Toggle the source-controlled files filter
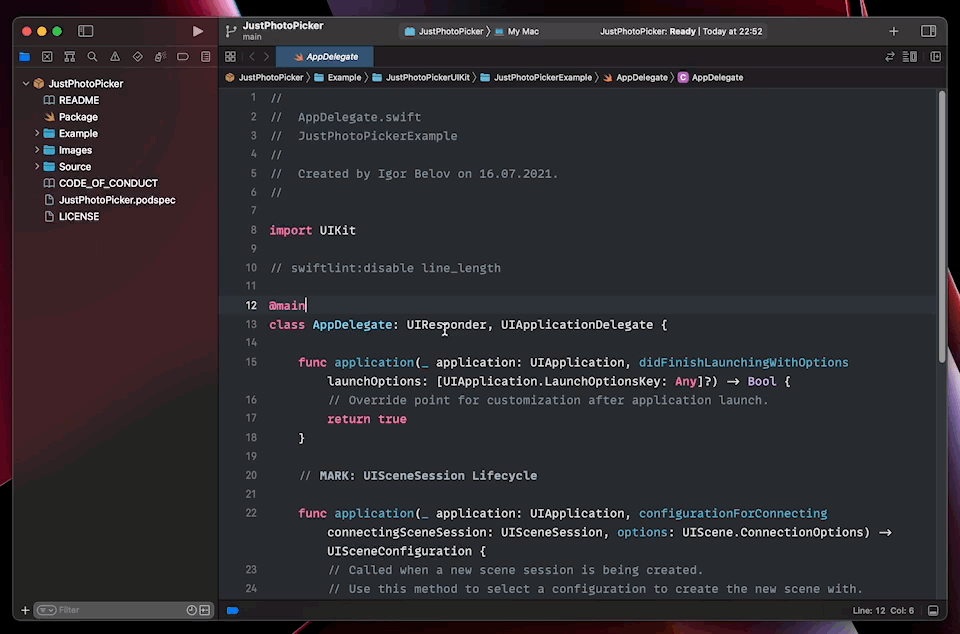Image resolution: width=960 pixels, height=634 pixels. [204, 610]
